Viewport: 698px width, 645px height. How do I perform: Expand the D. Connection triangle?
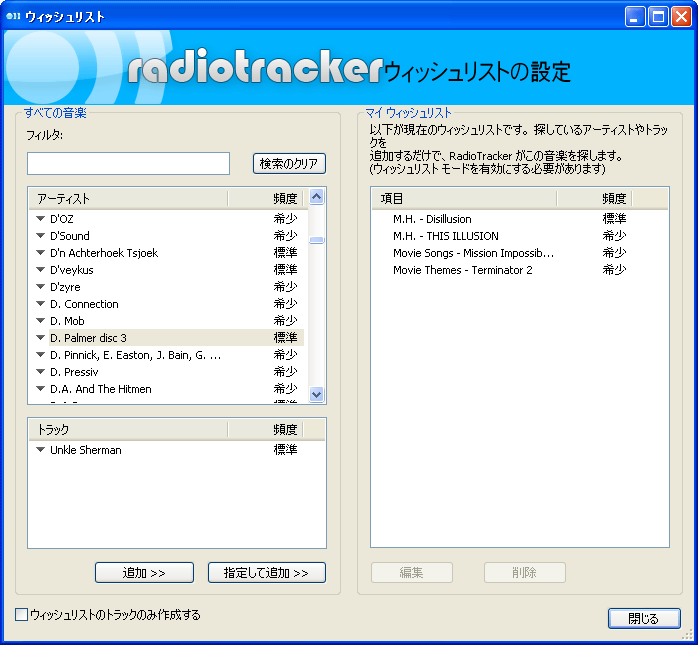pyautogui.click(x=41, y=304)
